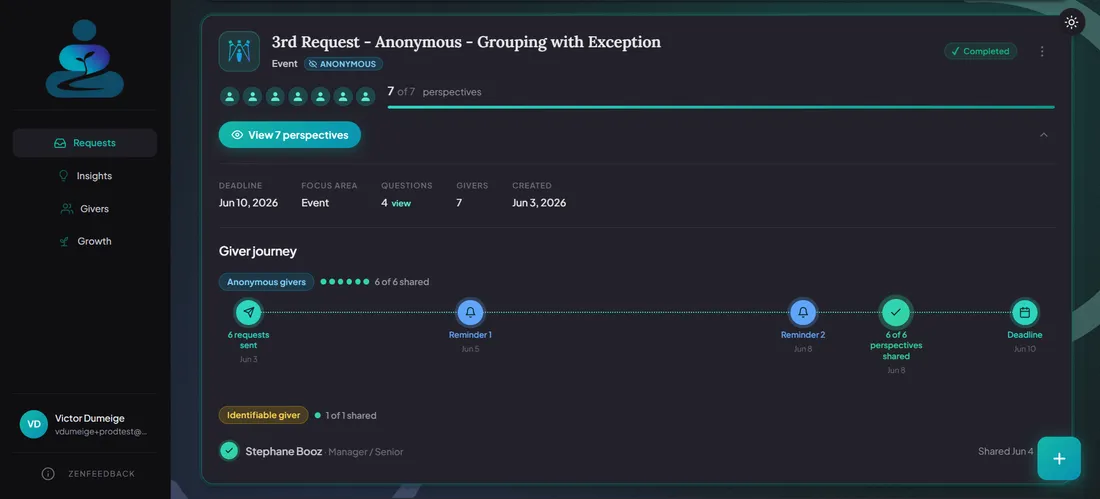
Task: Click the Deadline calendar marker
Action: coord(1024,312)
